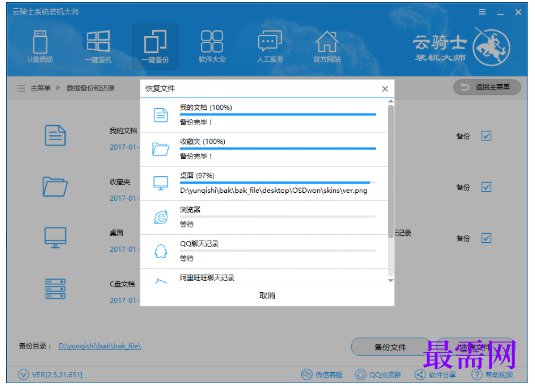Screen dimensions: 535x386
Task: Toggle the first 备份 checkbox on the right
Action: pyautogui.click(x=486, y=136)
